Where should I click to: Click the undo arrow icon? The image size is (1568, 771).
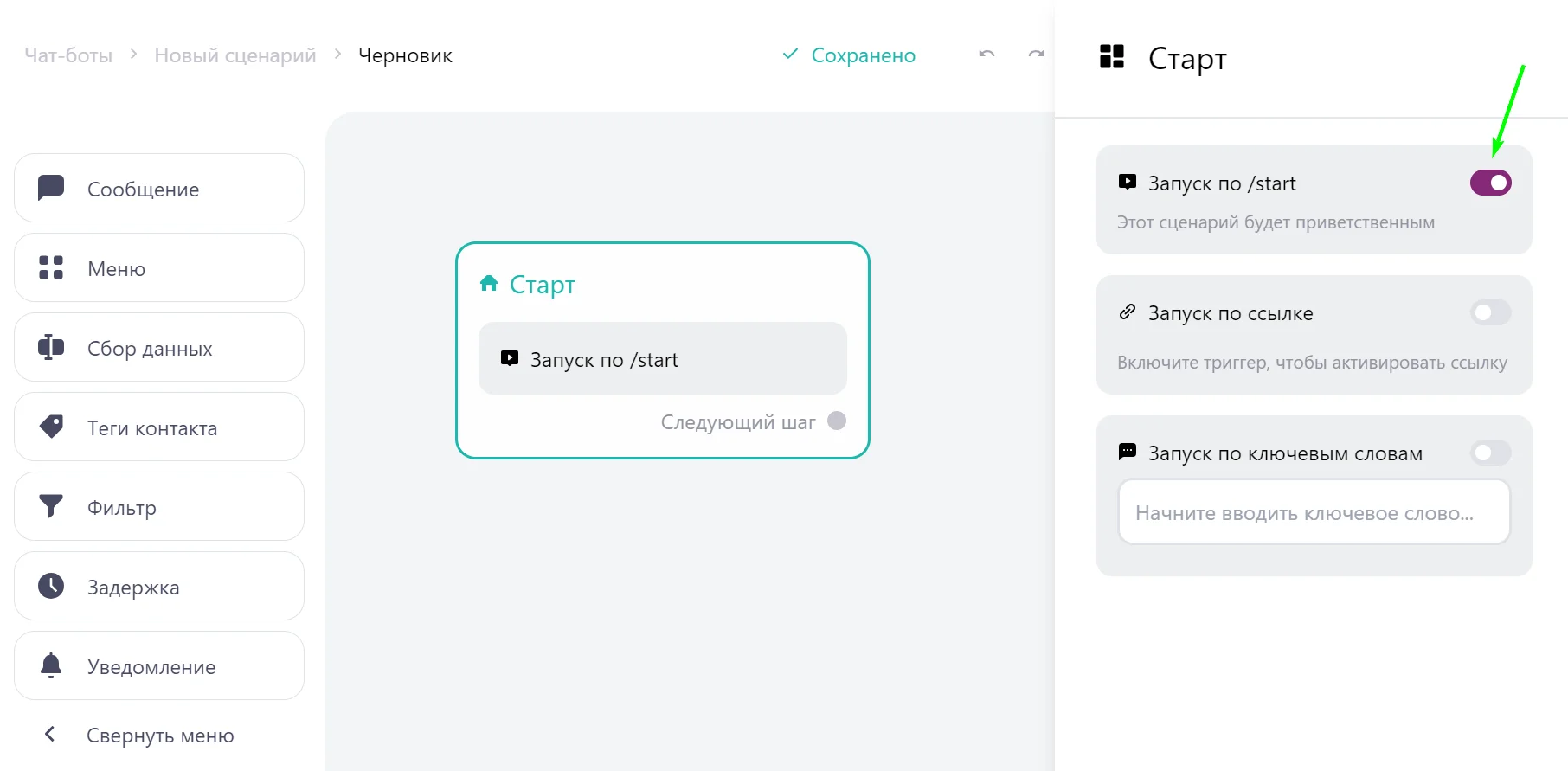click(x=986, y=55)
